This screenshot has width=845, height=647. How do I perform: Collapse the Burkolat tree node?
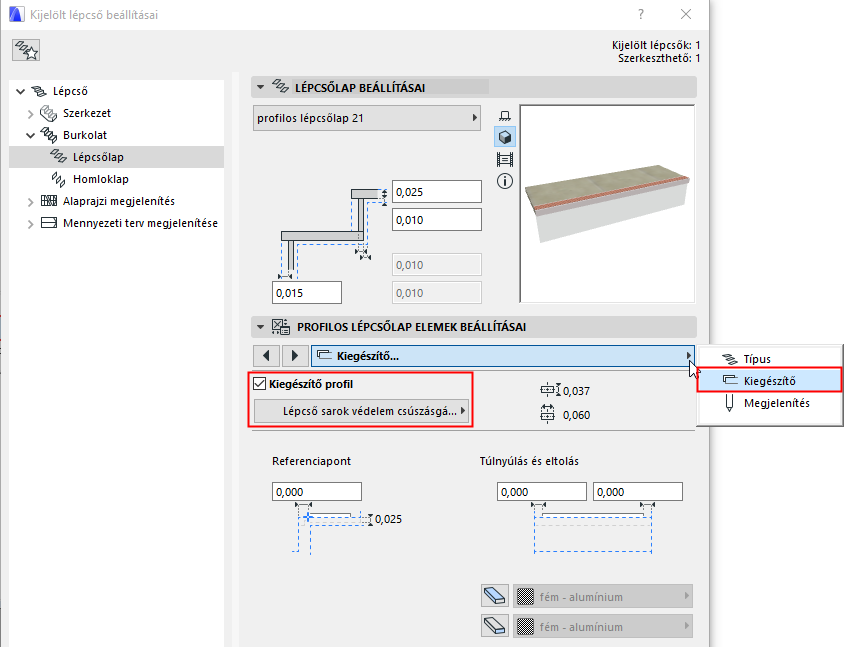30,136
